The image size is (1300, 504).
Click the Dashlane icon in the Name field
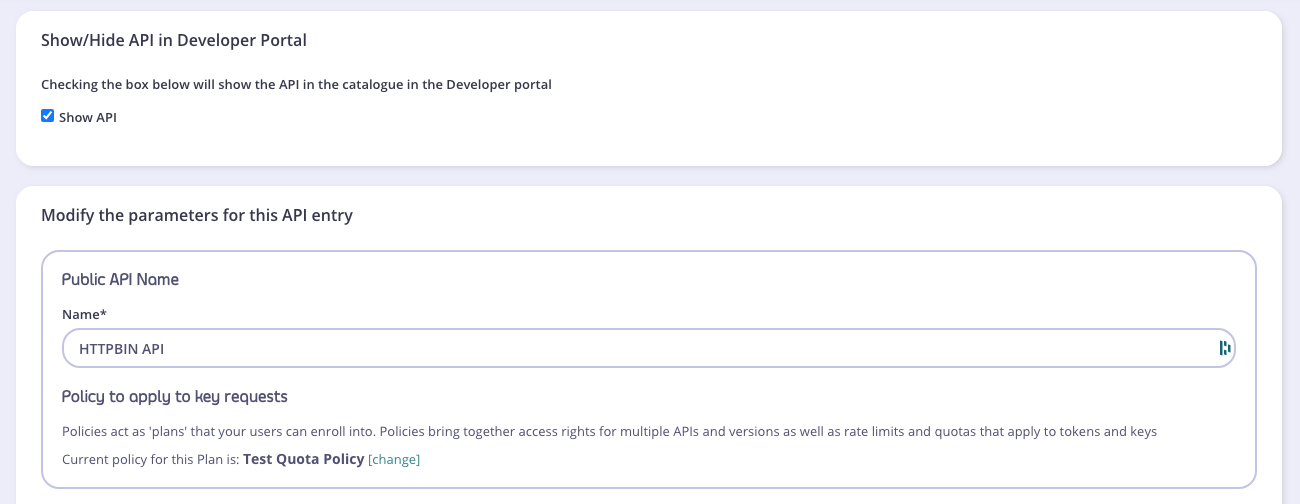pyautogui.click(x=1224, y=348)
